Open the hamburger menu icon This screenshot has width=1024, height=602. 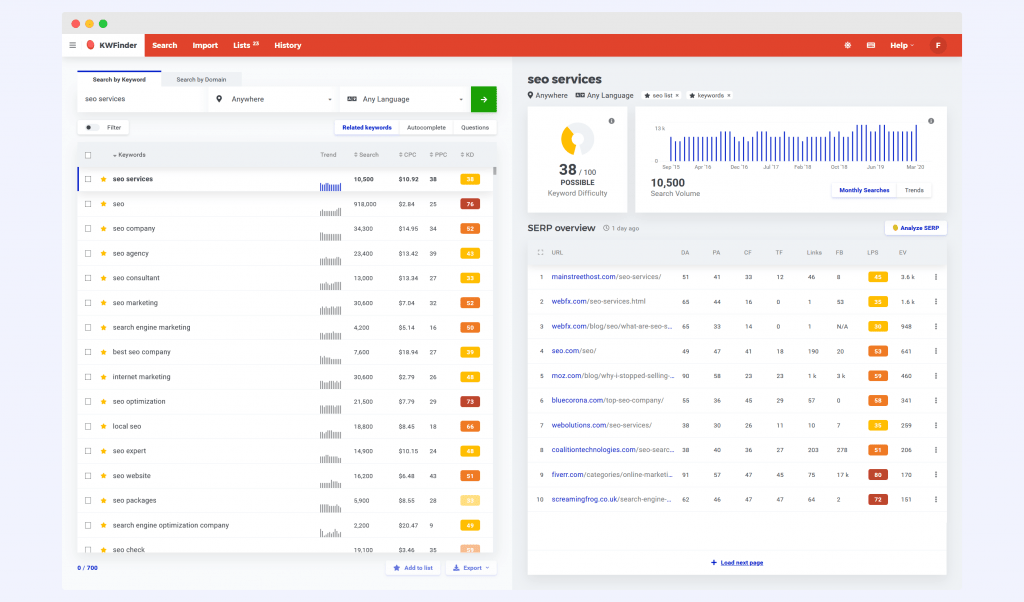point(72,45)
